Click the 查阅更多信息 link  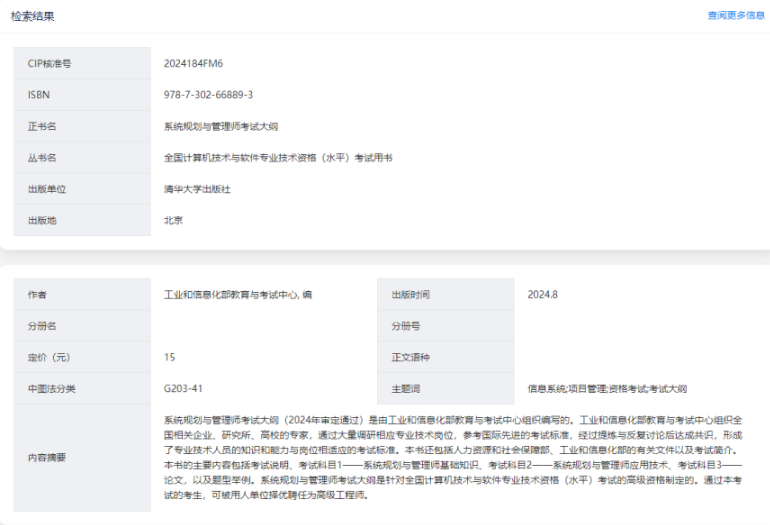(x=735, y=16)
